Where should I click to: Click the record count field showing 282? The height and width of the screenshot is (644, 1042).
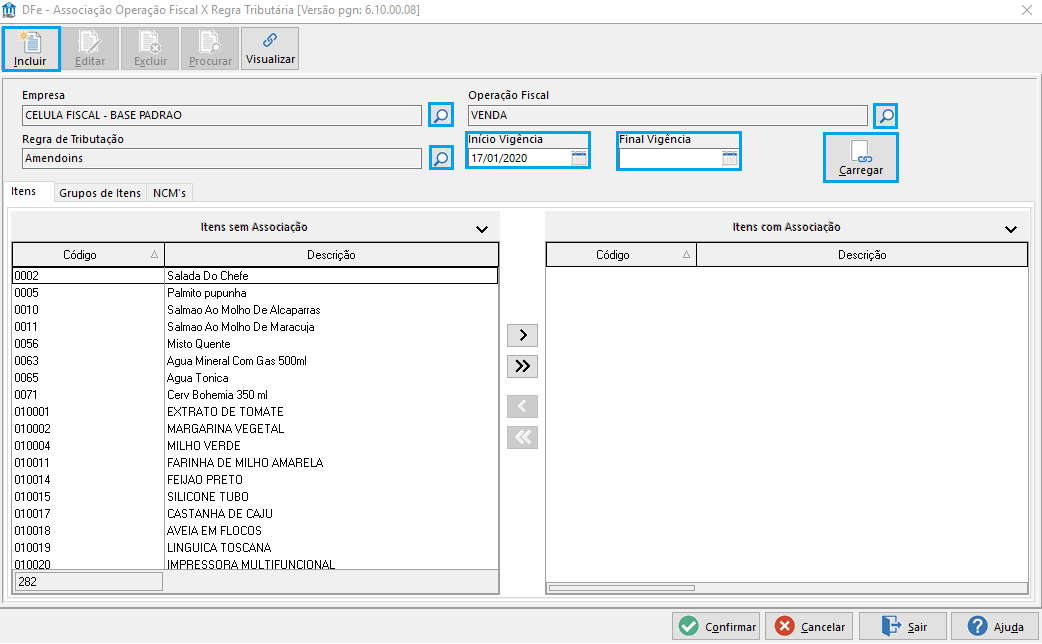pos(88,582)
